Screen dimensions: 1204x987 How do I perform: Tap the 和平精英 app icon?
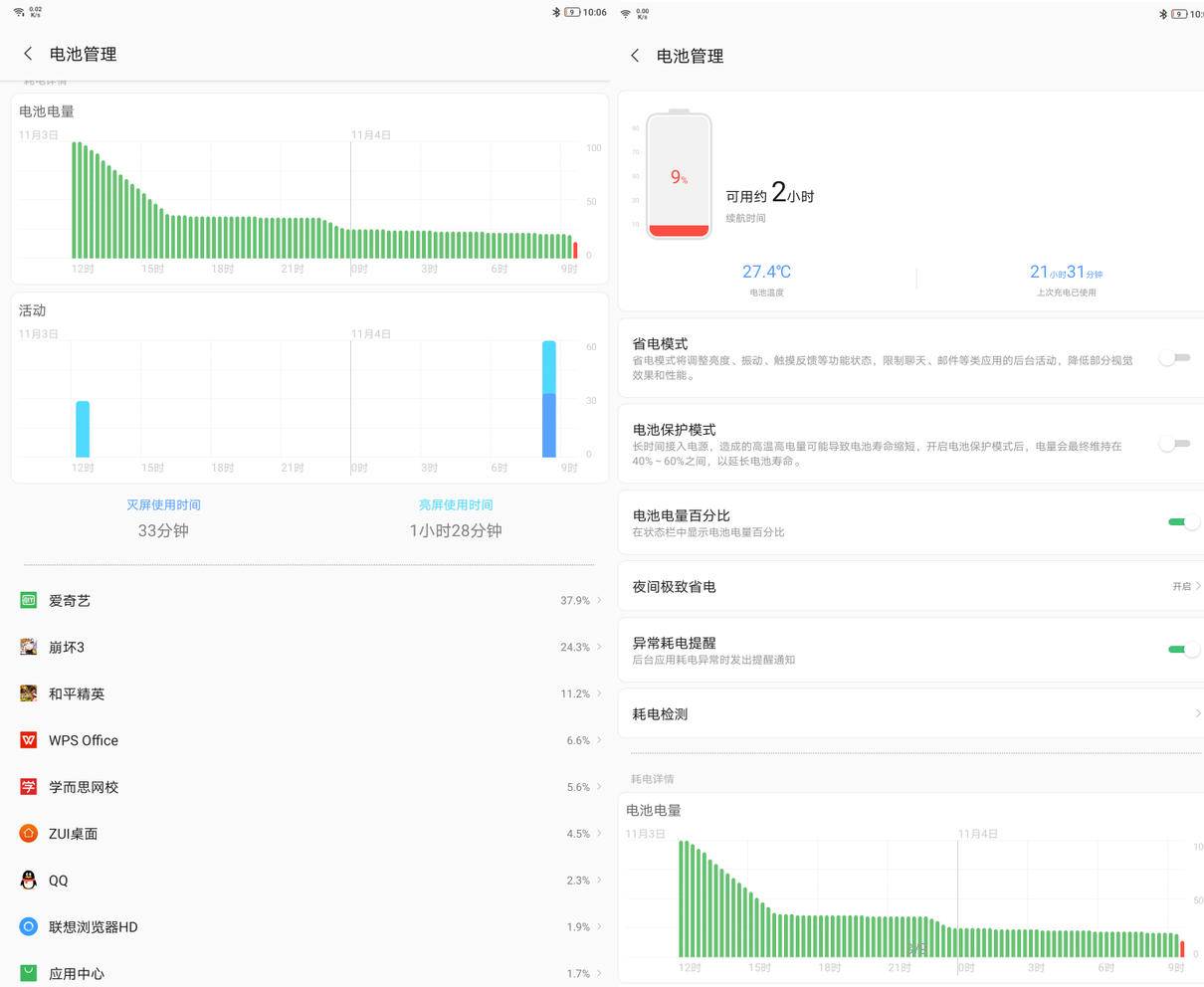tap(29, 693)
